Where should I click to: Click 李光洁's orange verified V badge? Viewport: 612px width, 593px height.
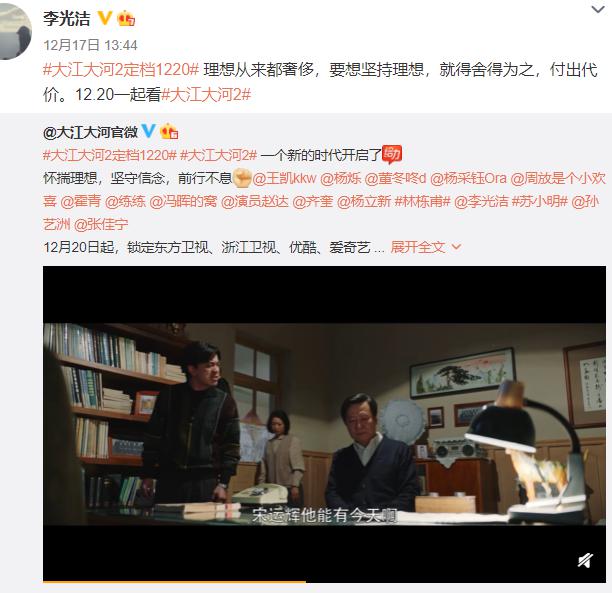click(104, 18)
